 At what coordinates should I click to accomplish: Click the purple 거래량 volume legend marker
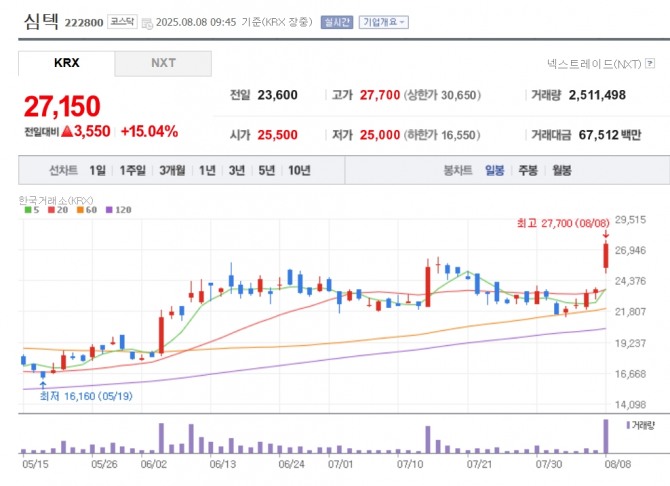point(628,425)
